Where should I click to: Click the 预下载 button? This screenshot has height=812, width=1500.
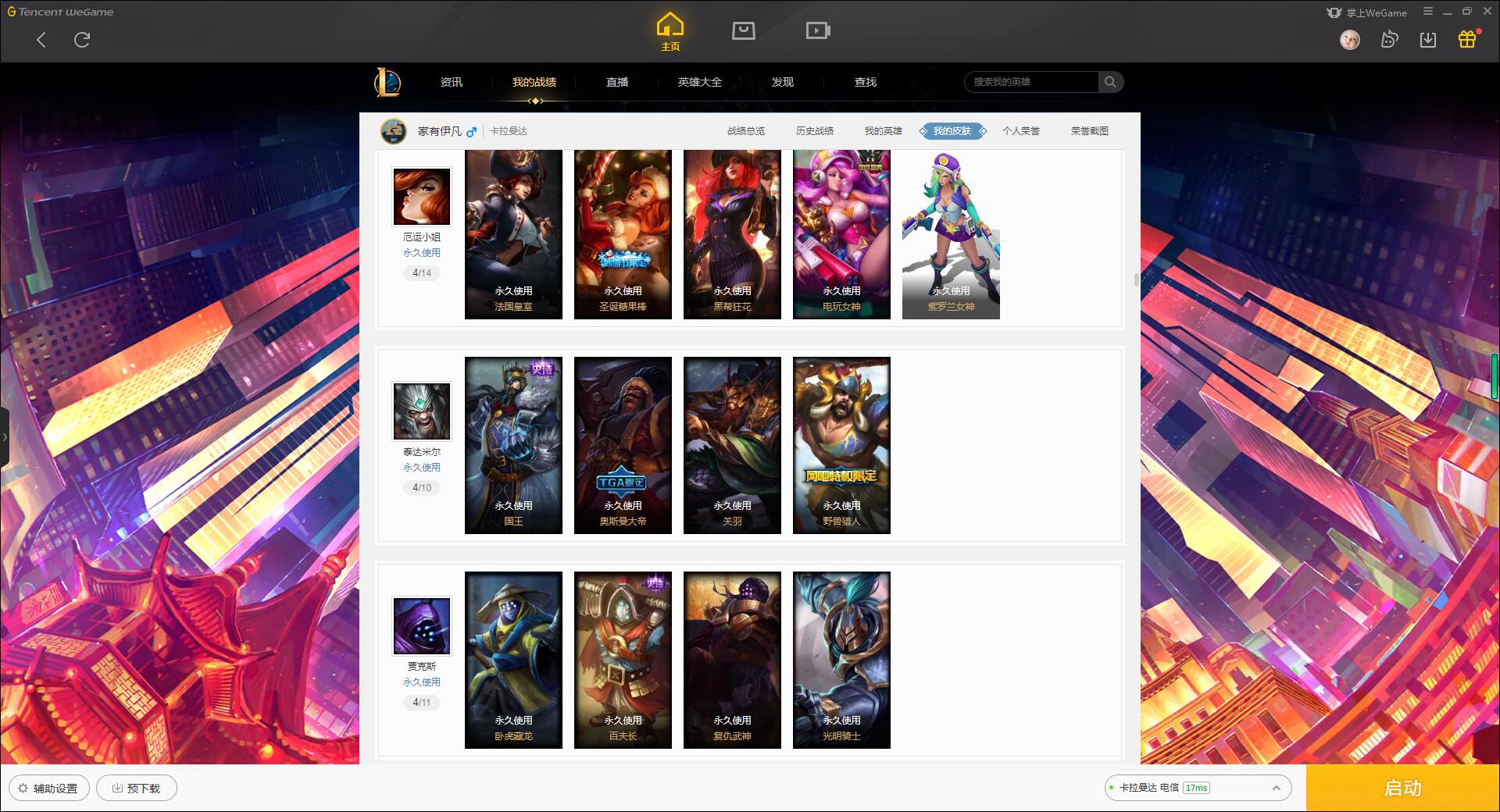pyautogui.click(x=137, y=788)
